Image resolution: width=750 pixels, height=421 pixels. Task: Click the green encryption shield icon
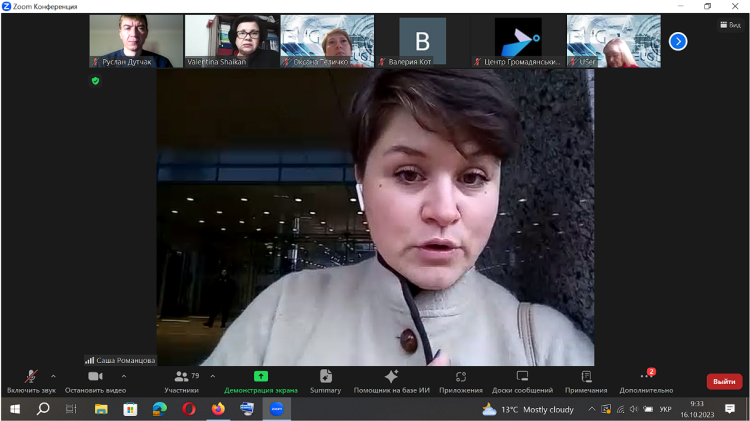tap(96, 80)
